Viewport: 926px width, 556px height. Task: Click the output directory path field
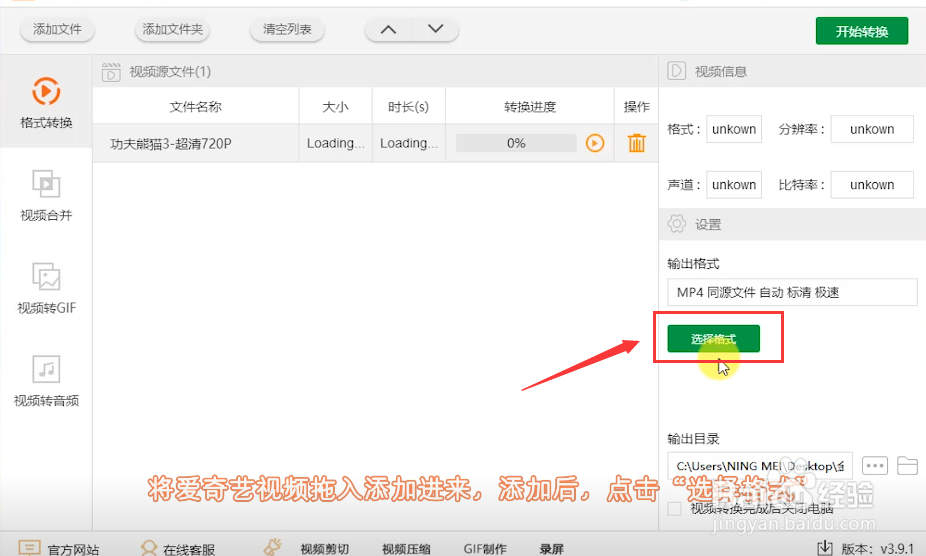pyautogui.click(x=760, y=466)
